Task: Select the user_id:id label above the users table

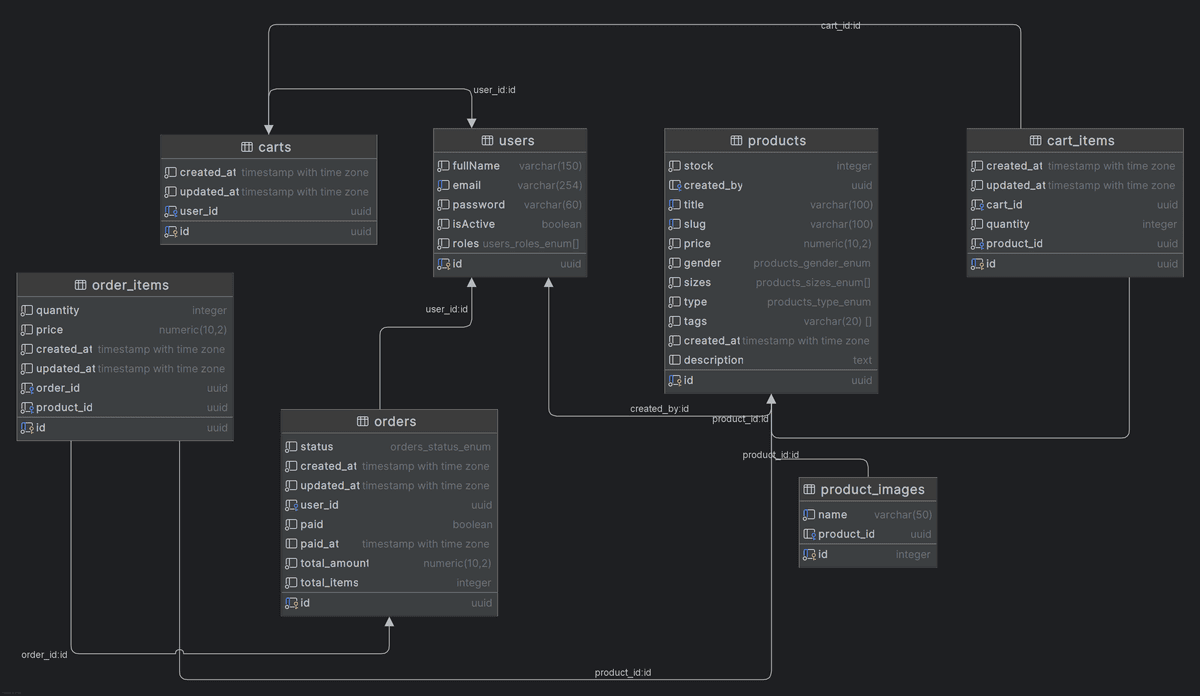Action: click(495, 89)
